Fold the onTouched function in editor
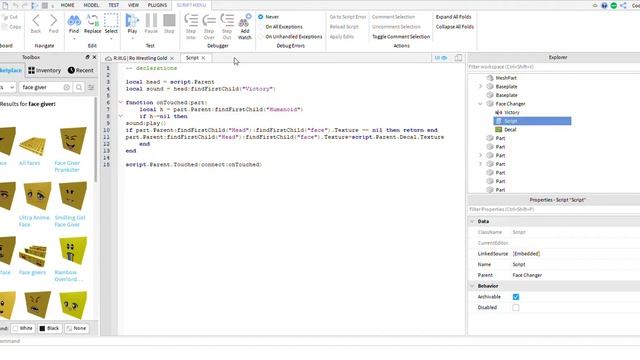This screenshot has width=640, height=360. pyautogui.click(x=121, y=102)
